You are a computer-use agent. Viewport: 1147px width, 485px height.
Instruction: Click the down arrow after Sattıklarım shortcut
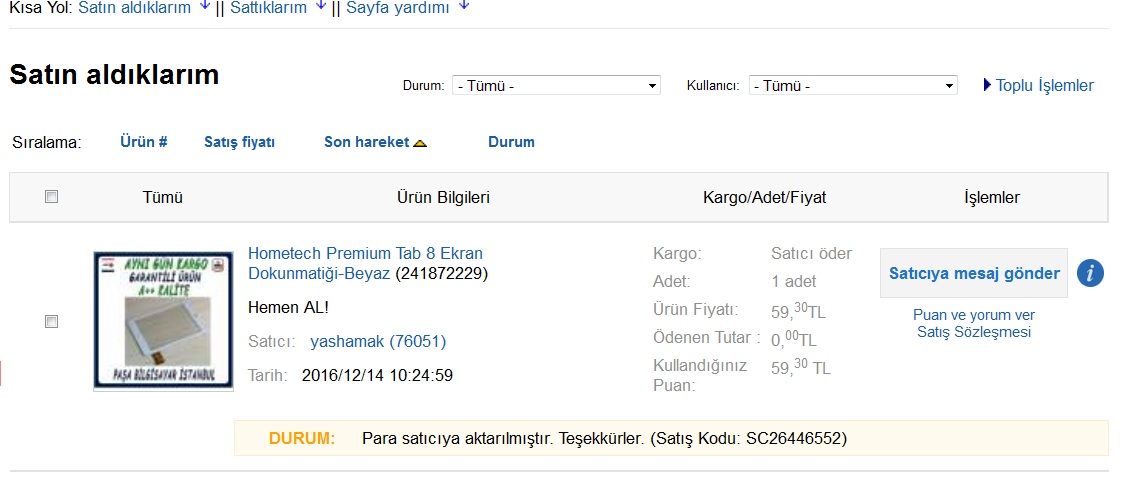tap(320, 7)
